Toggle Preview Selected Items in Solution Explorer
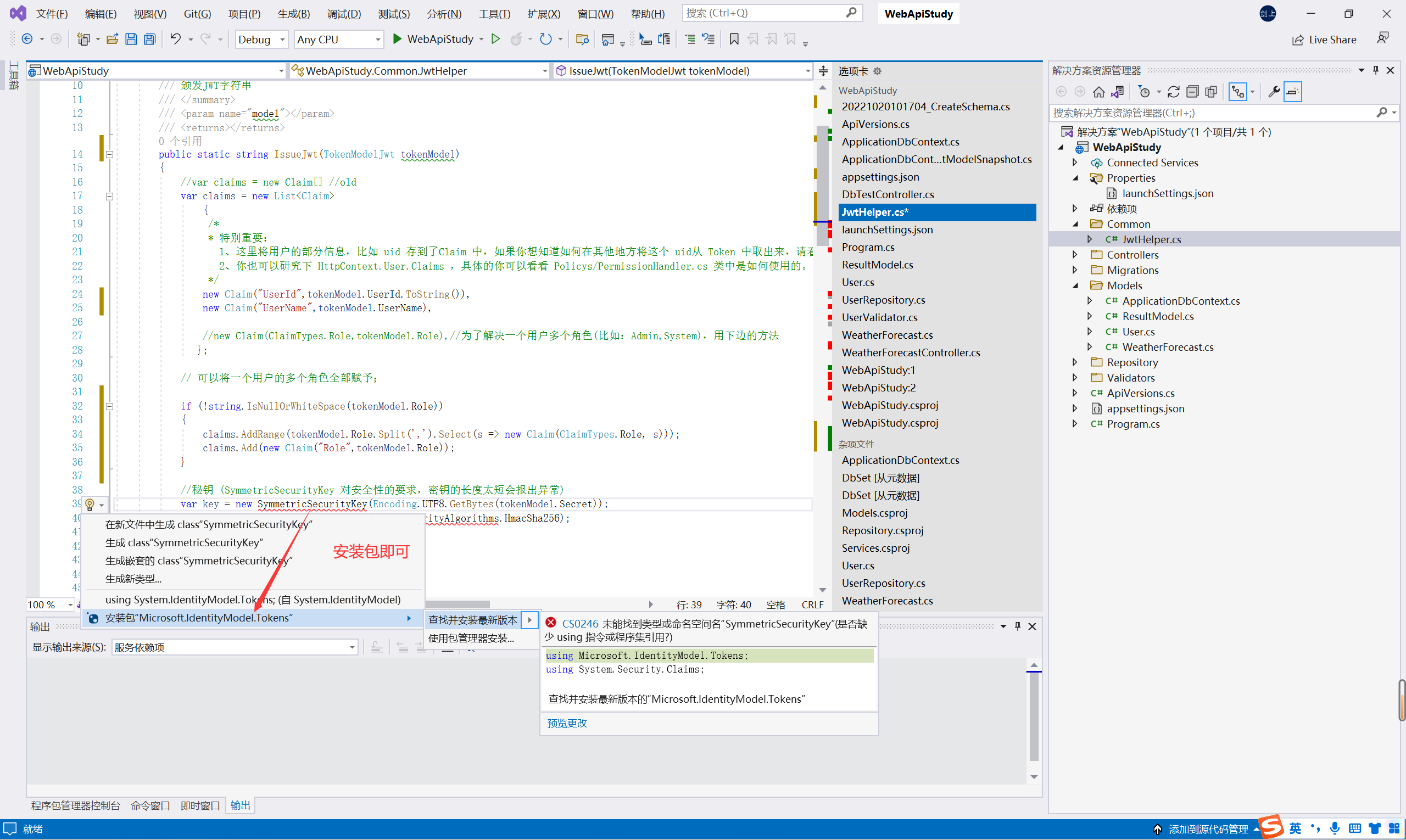The image size is (1406, 840). 1293,92
